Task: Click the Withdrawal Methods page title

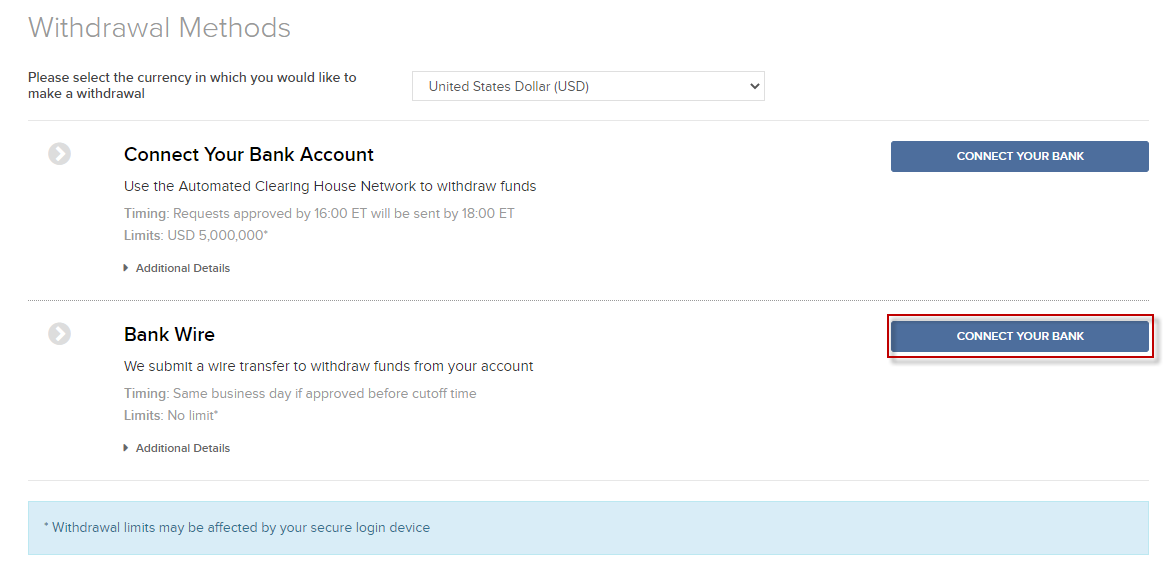Action: pos(160,28)
